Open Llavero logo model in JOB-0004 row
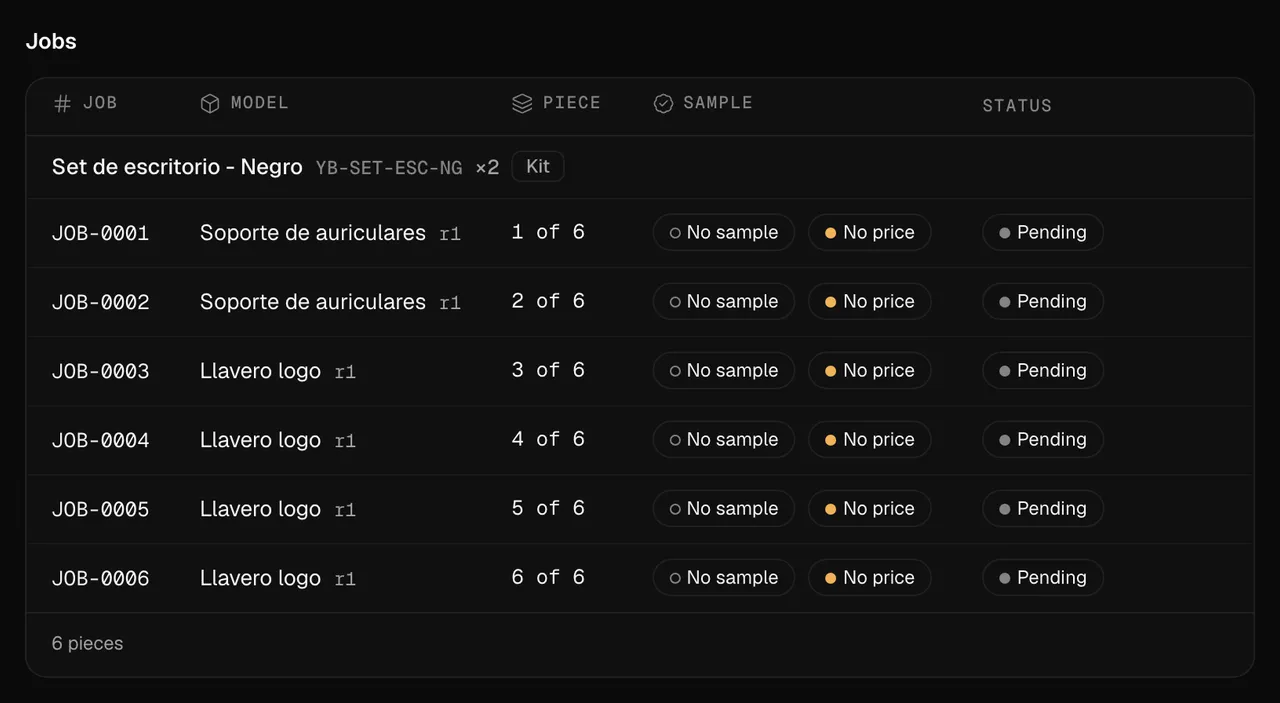 point(260,439)
